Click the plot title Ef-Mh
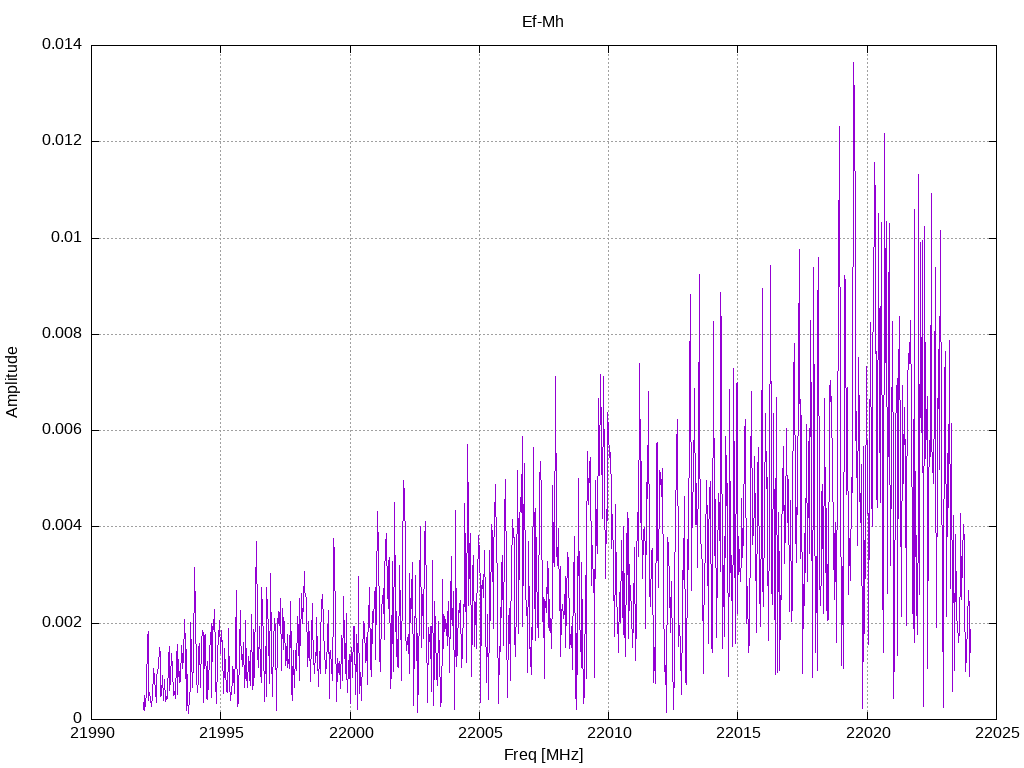This screenshot has width=1024, height=768. pos(543,22)
